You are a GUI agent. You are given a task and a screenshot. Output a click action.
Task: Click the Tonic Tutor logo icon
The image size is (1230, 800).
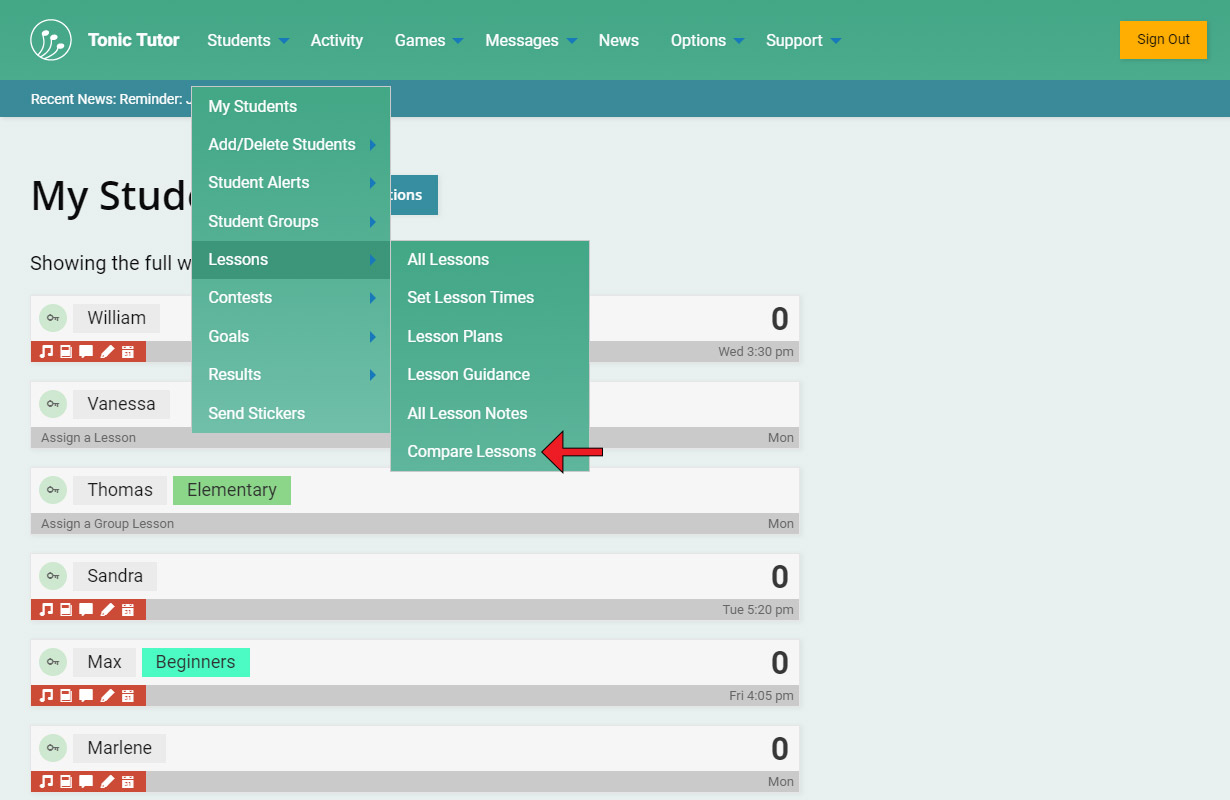pyautogui.click(x=51, y=40)
